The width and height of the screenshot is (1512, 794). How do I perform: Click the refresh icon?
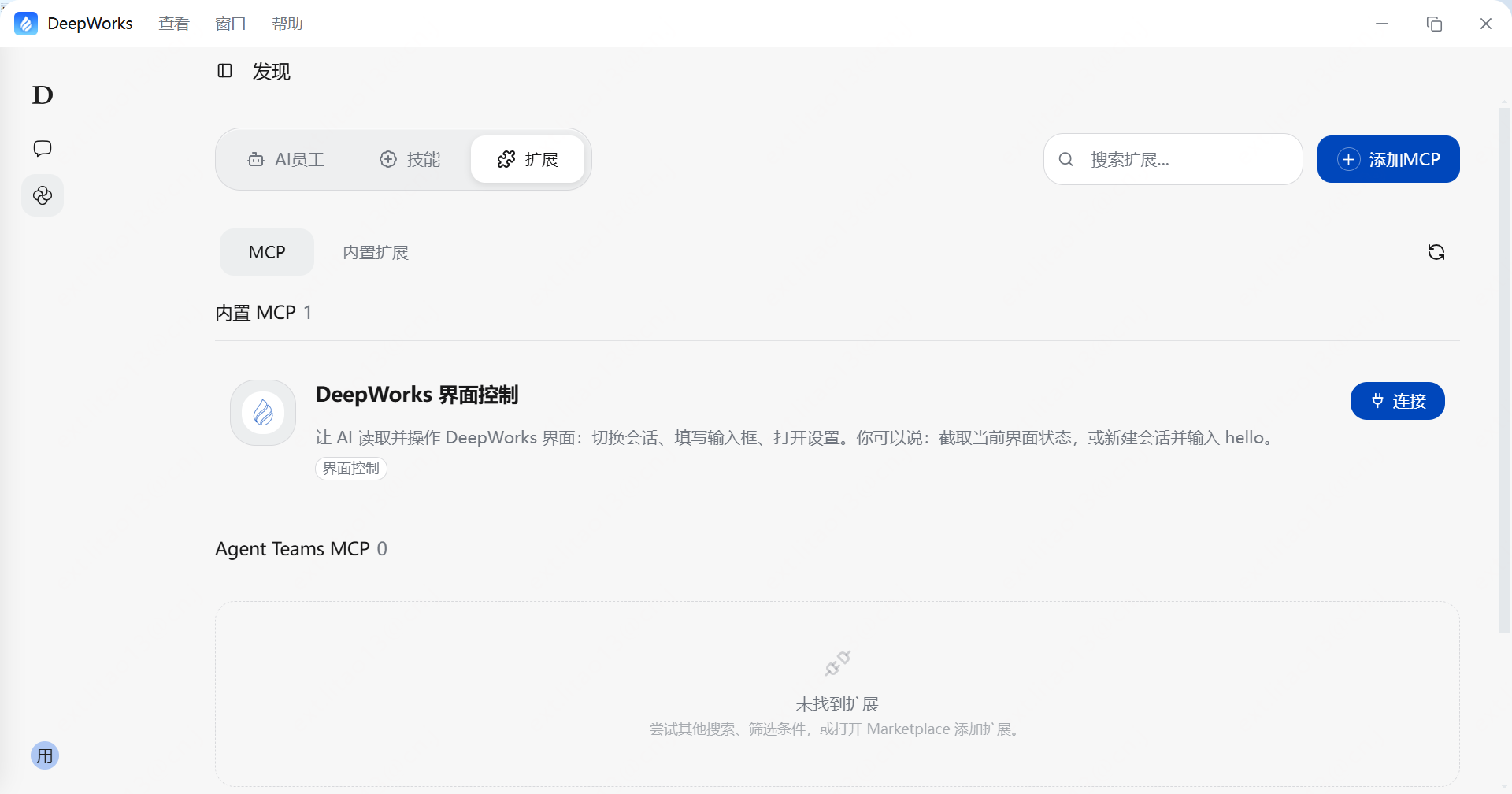[1436, 252]
